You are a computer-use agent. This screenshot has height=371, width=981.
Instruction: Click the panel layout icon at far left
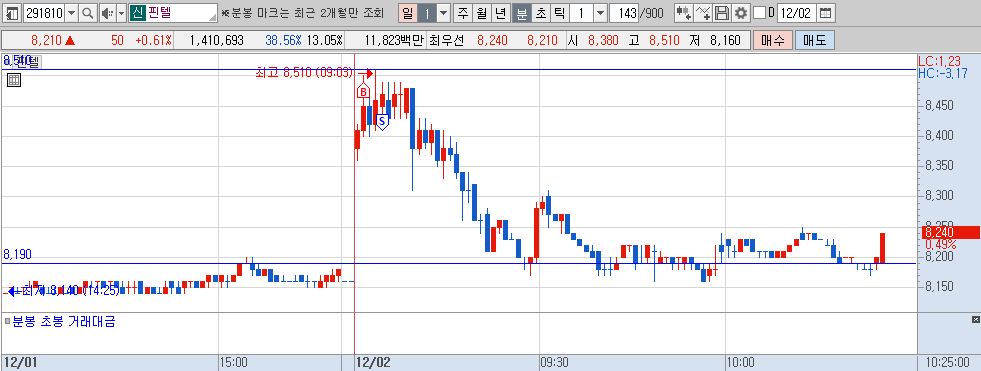tap(13, 13)
